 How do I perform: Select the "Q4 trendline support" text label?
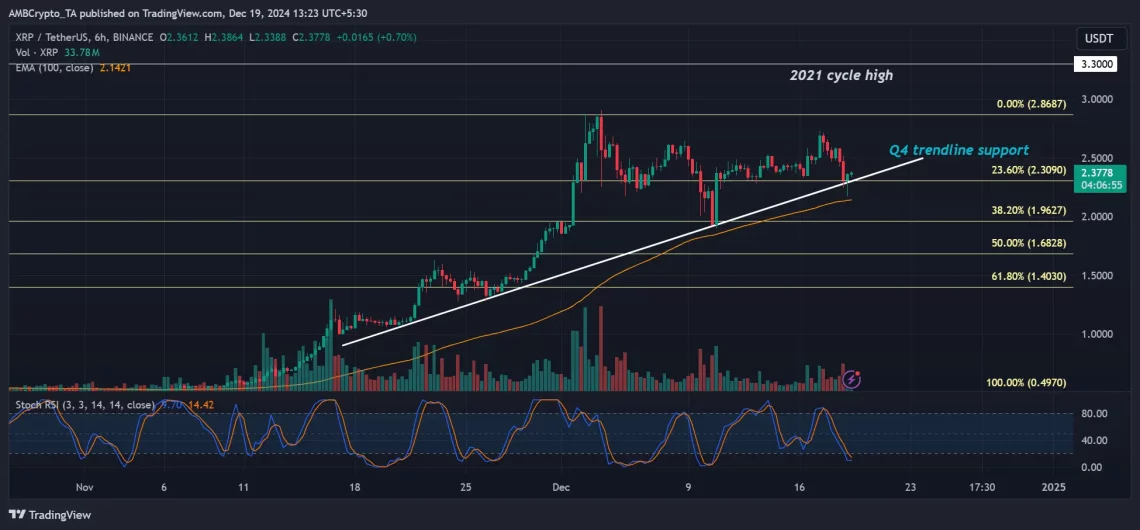point(959,150)
